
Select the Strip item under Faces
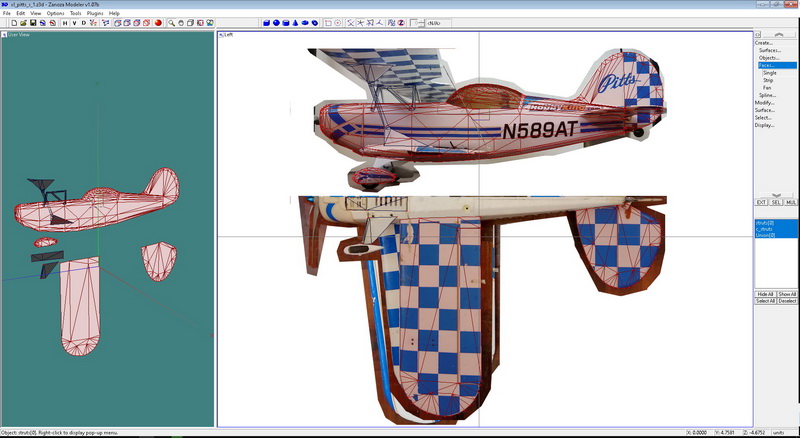tap(769, 80)
